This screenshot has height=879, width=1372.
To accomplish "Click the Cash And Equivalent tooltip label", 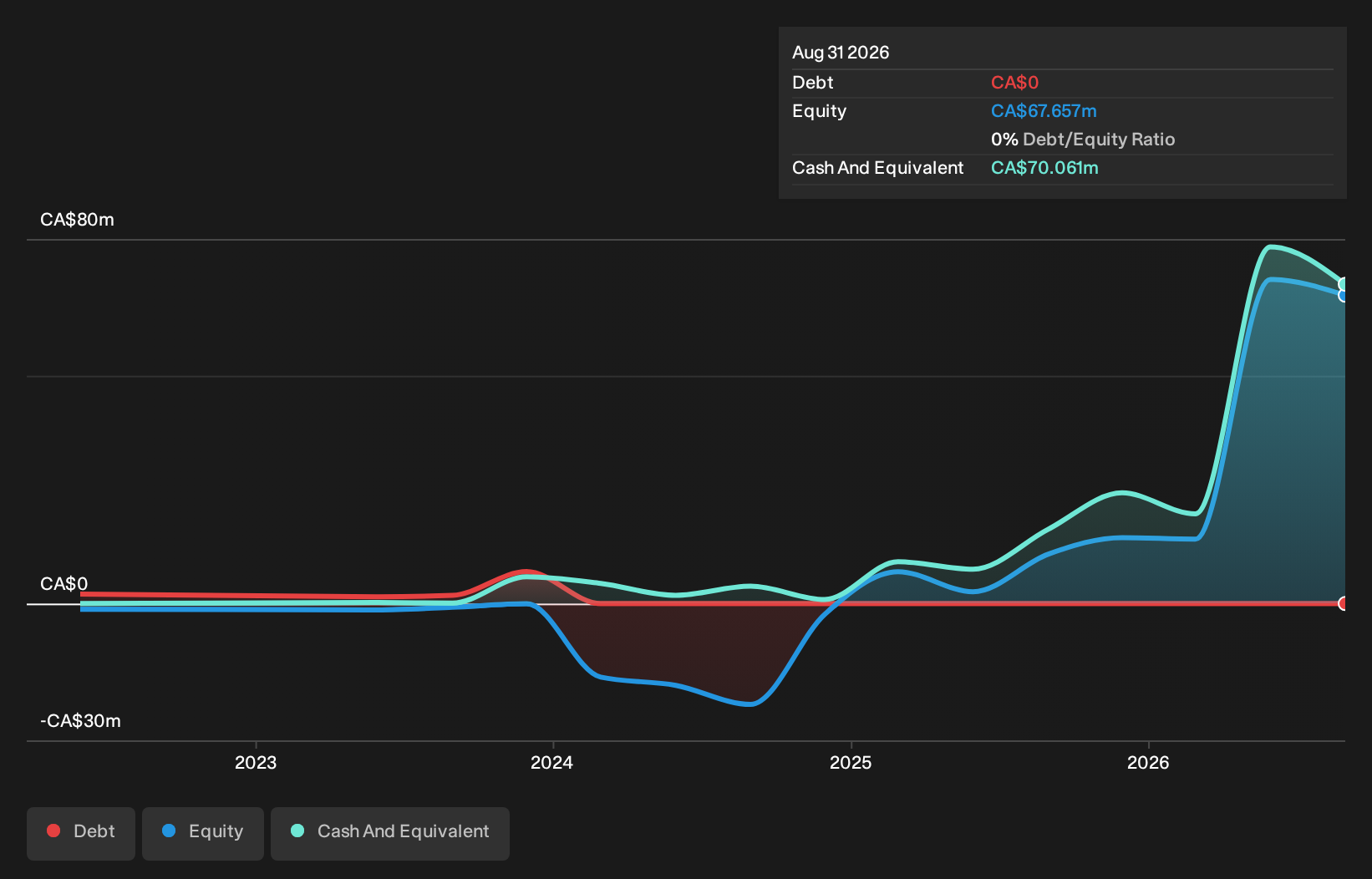I will 878,168.
